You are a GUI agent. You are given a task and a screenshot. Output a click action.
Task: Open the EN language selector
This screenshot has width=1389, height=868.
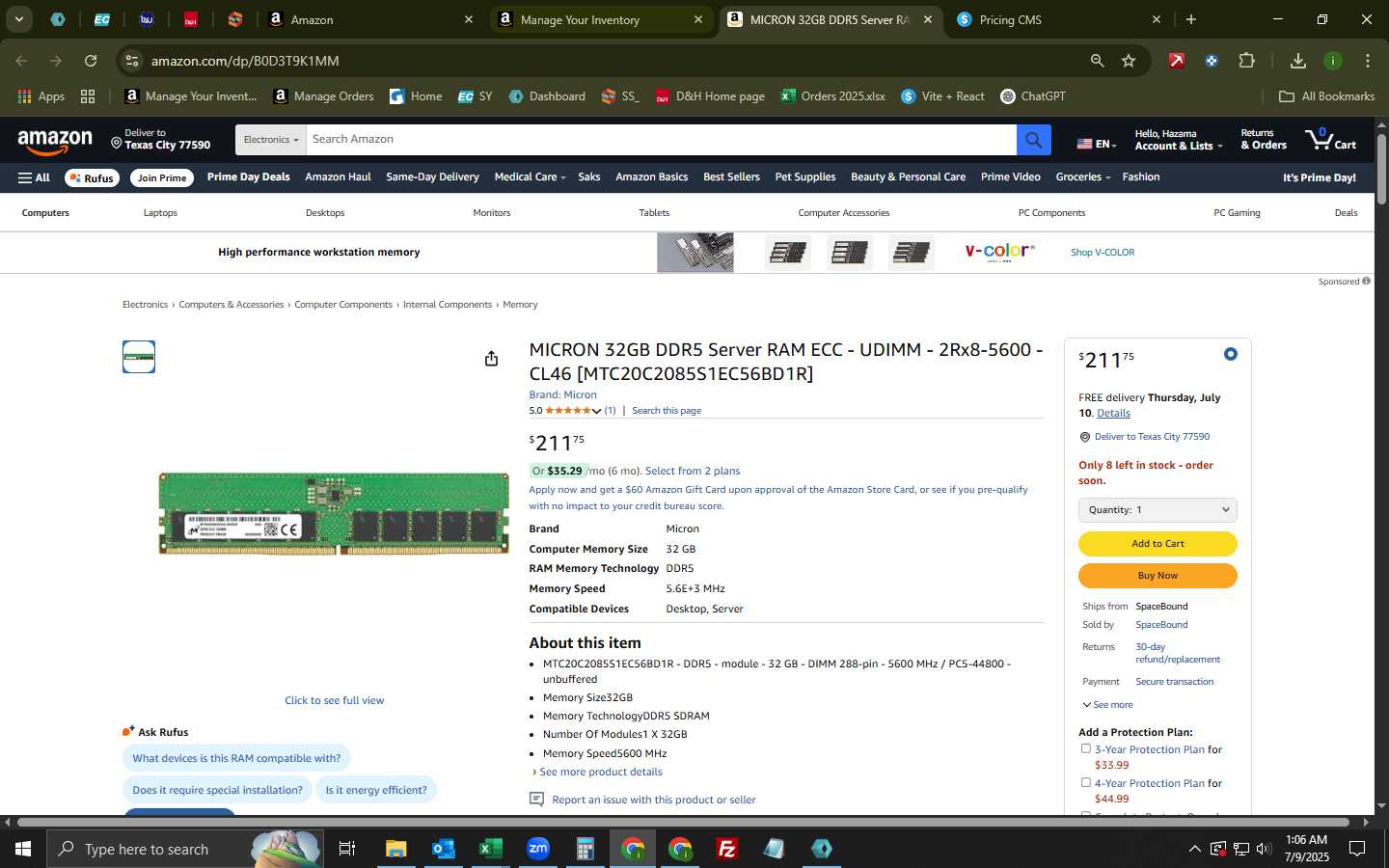pyautogui.click(x=1097, y=144)
